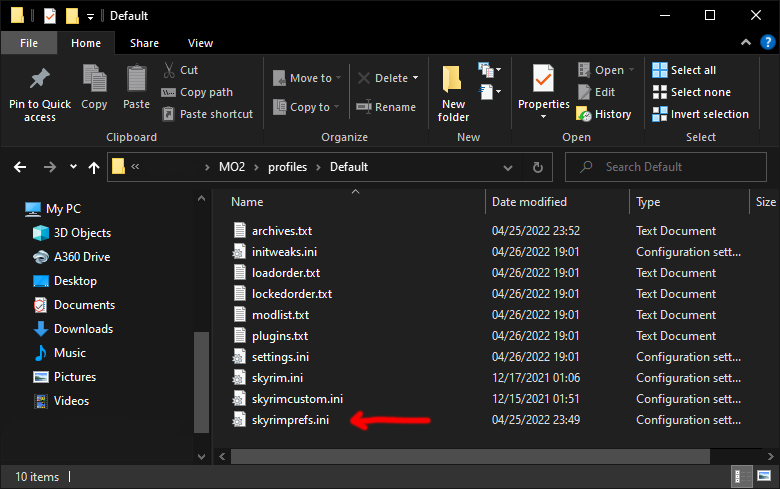Viewport: 780px width, 489px height.
Task: Click the Search Default box
Action: (666, 167)
